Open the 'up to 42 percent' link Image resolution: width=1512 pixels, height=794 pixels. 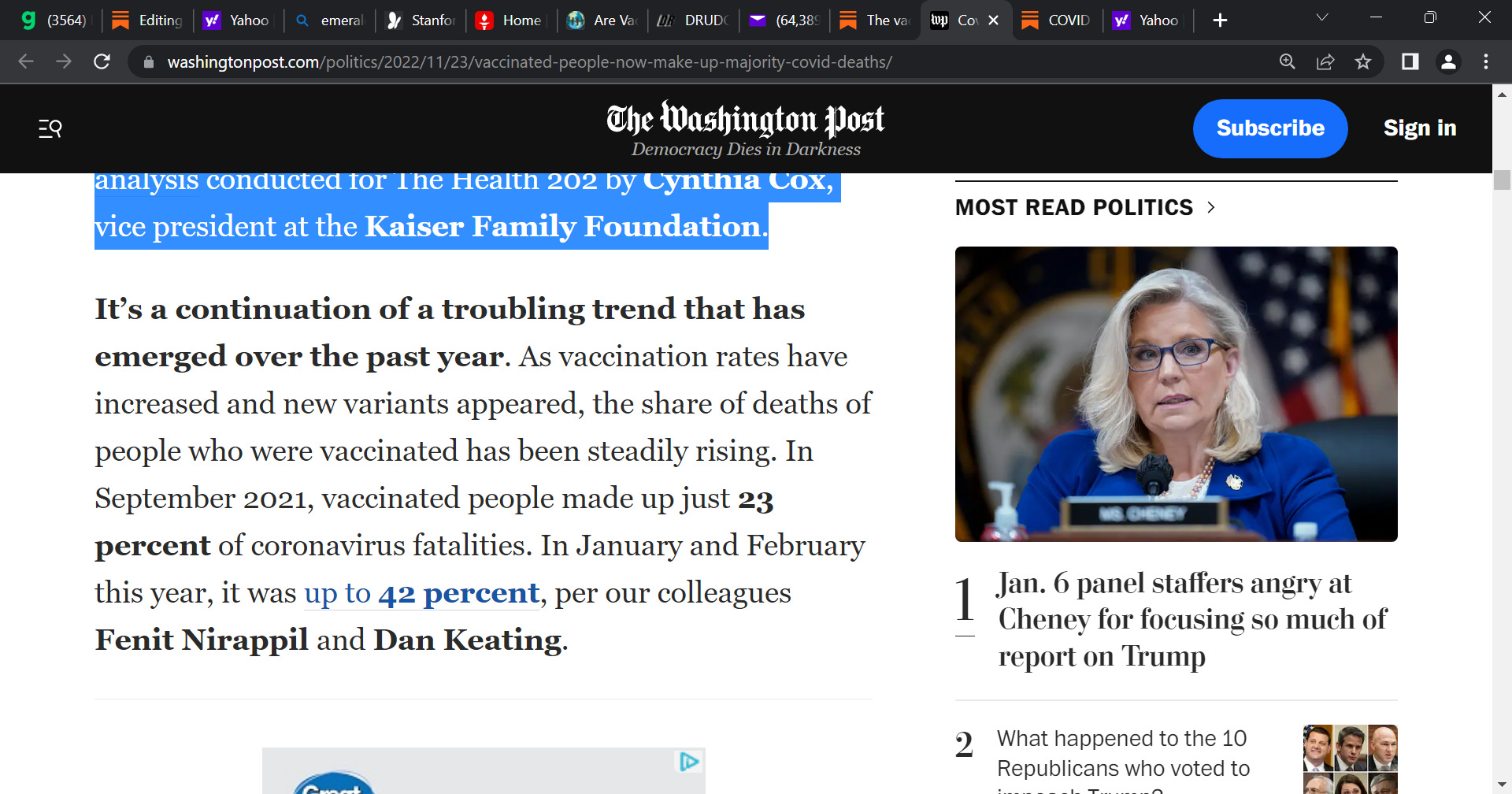(x=421, y=593)
